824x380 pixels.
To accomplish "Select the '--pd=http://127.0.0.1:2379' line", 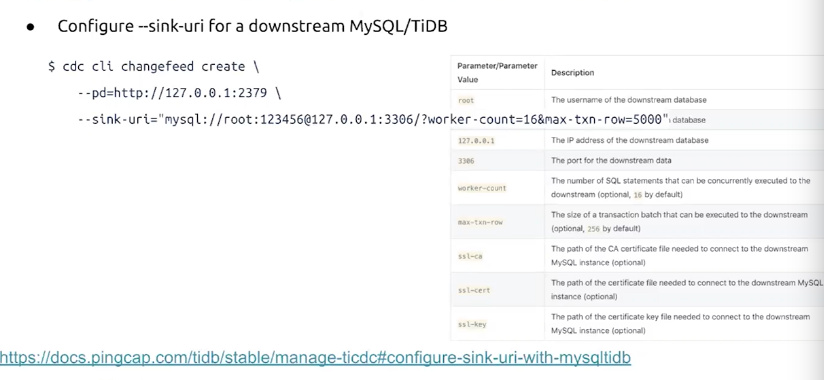I will (179, 93).
